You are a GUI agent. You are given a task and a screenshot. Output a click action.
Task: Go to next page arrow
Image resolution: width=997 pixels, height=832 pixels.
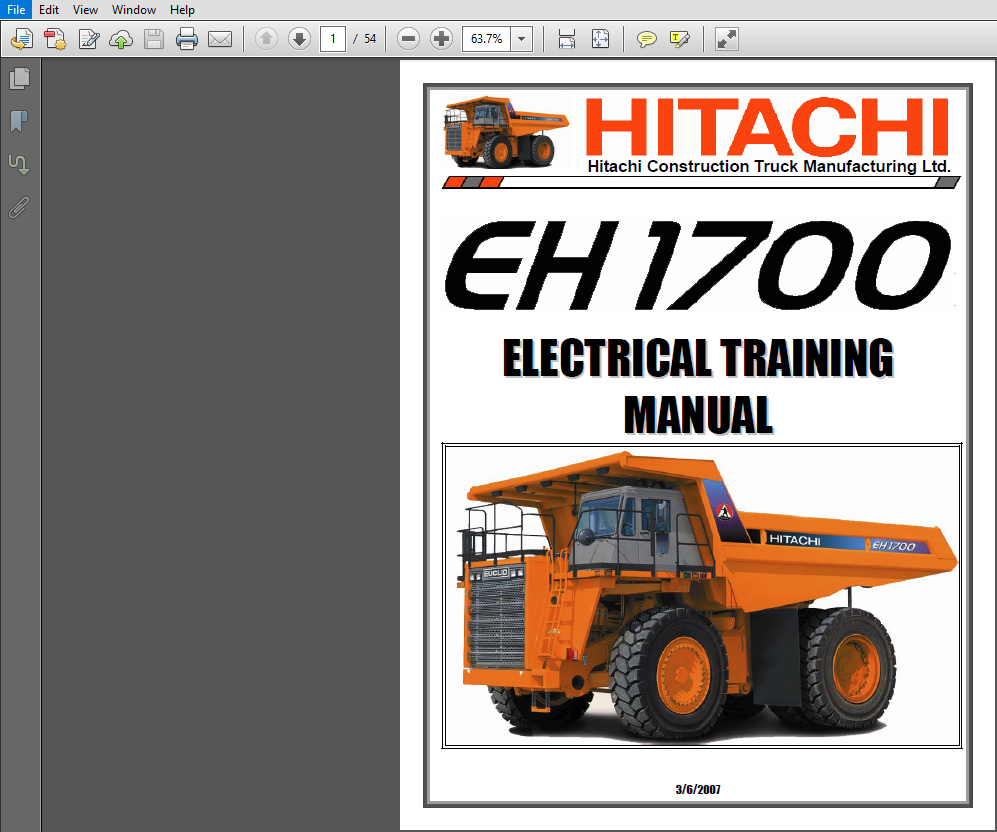pyautogui.click(x=299, y=39)
